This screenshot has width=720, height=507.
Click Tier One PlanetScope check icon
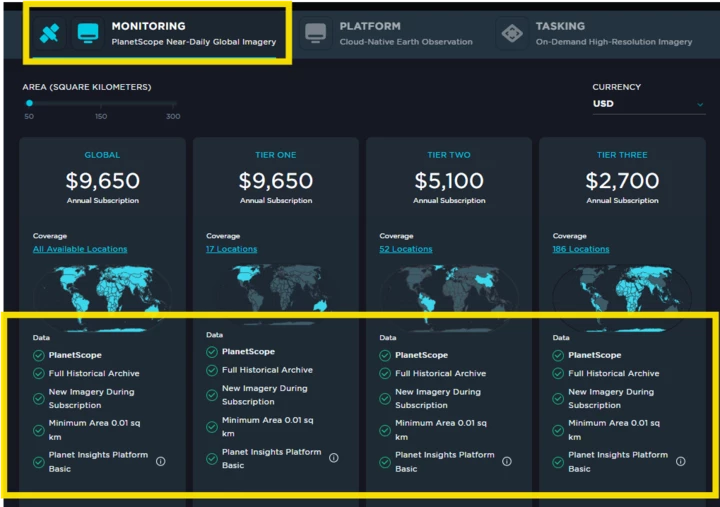(212, 352)
